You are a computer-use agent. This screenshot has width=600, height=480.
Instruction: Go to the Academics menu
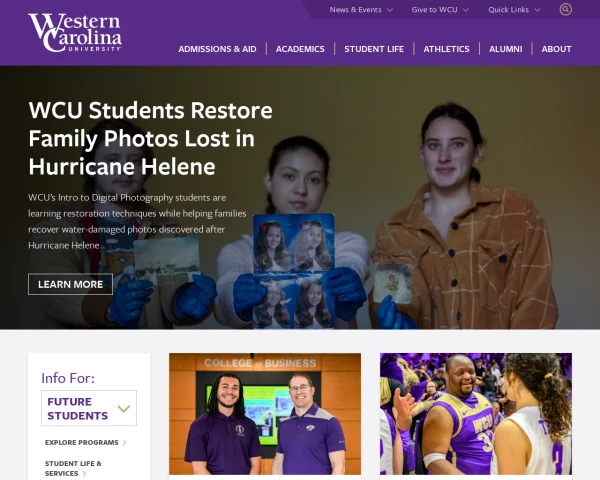(300, 49)
